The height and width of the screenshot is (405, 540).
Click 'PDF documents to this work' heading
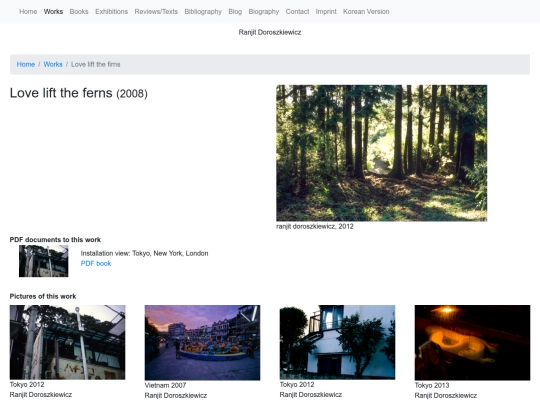(x=55, y=240)
